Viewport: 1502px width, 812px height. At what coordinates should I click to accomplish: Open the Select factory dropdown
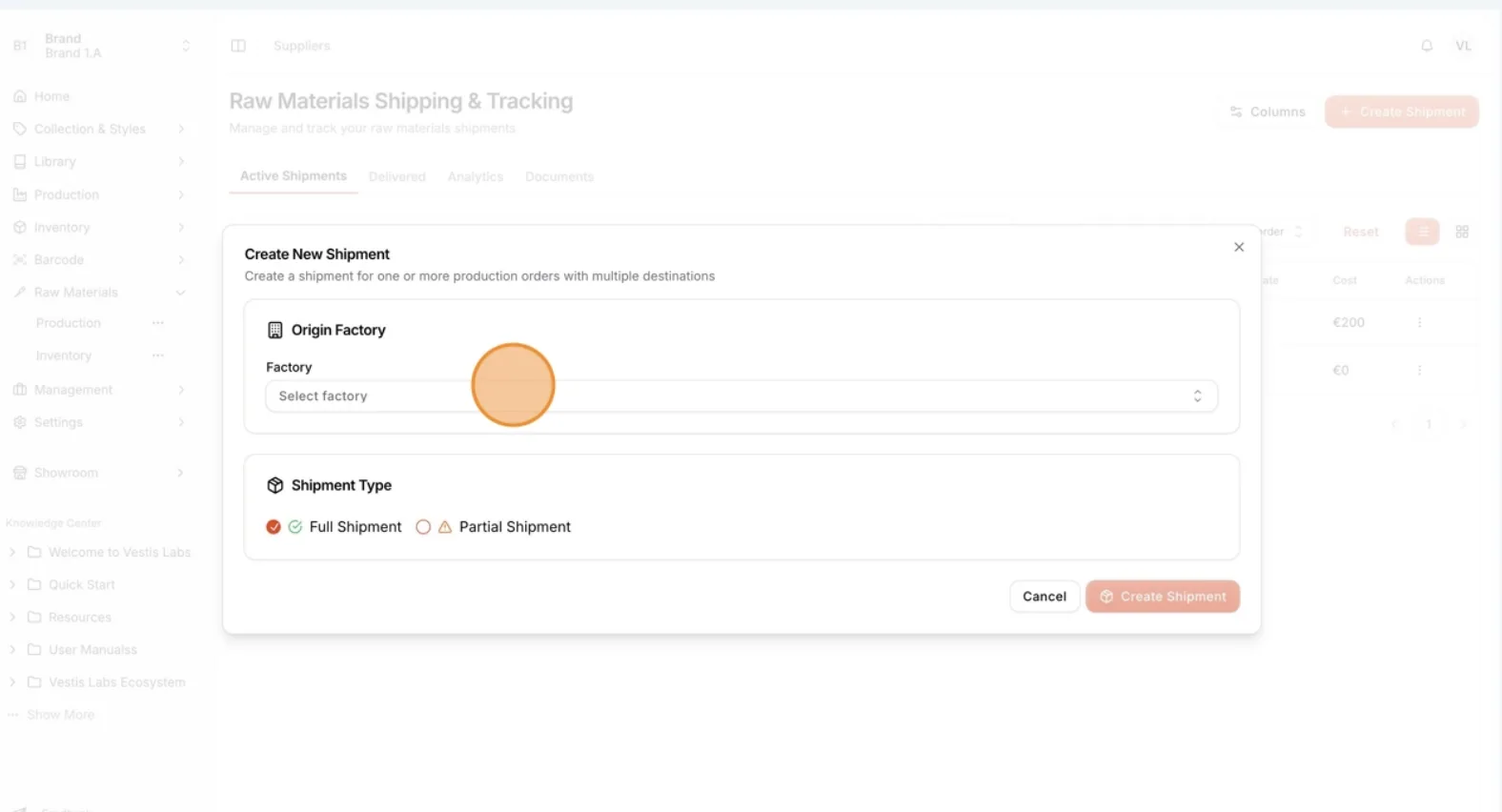coord(741,396)
